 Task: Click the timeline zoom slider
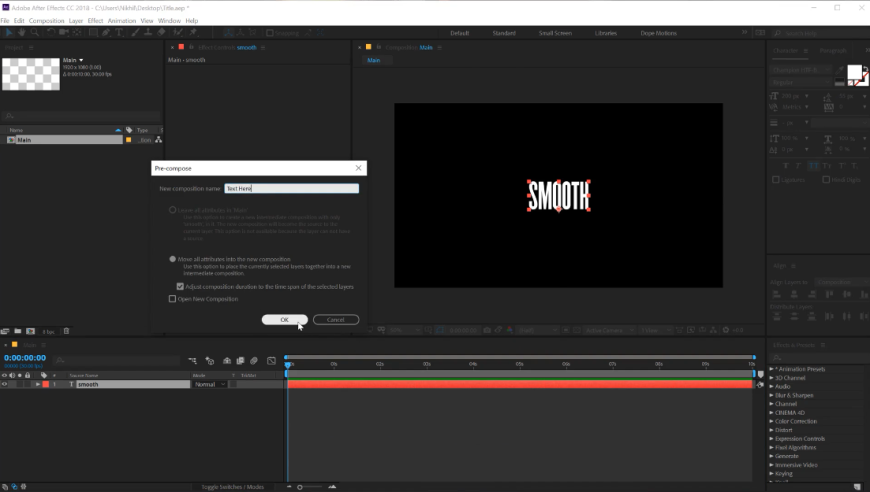(310, 487)
